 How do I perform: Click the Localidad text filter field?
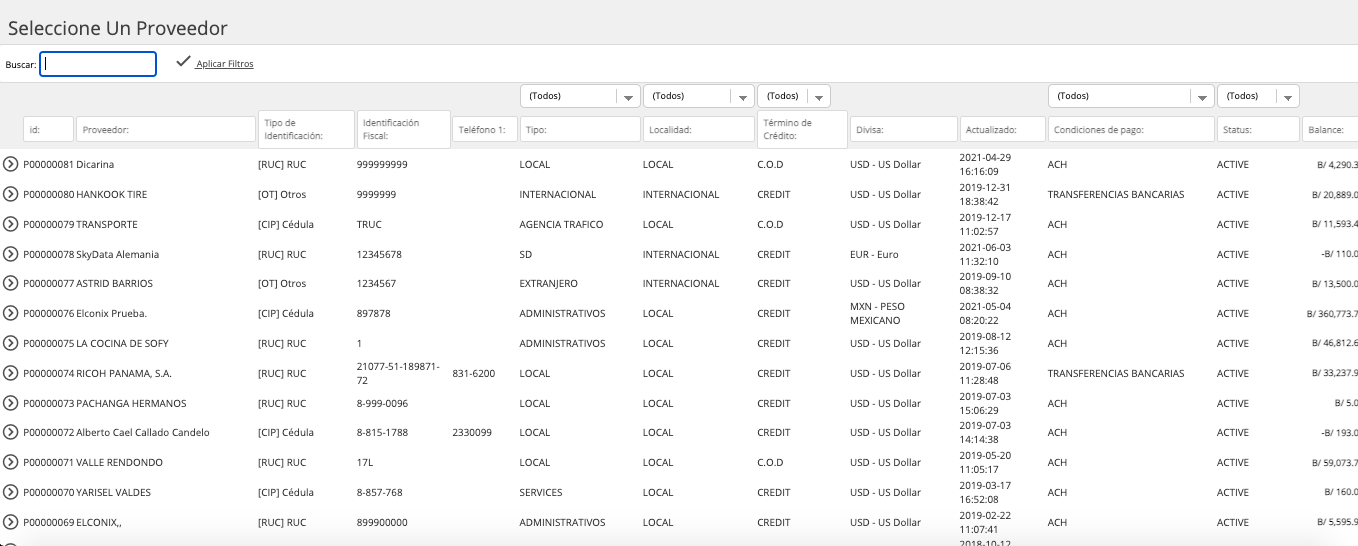(x=699, y=129)
